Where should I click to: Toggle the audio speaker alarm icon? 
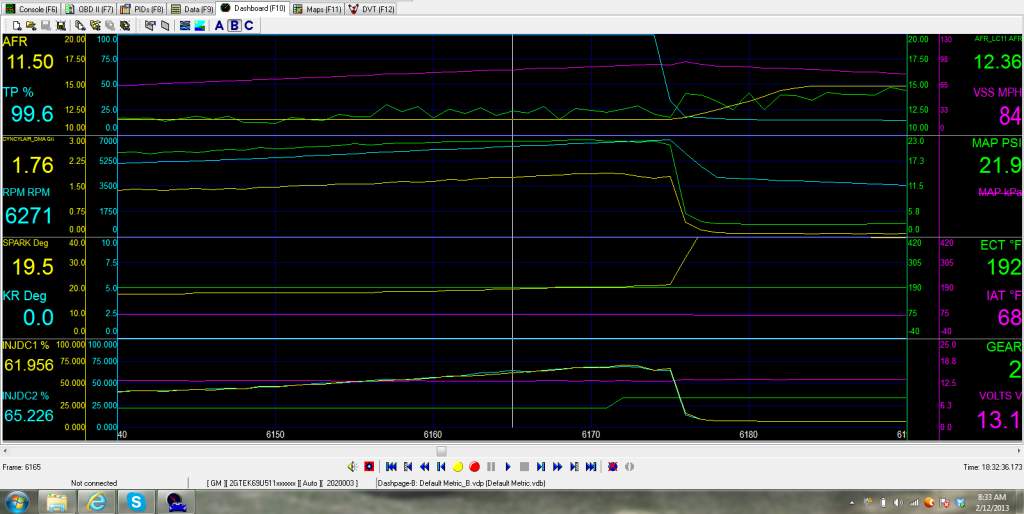tap(353, 466)
